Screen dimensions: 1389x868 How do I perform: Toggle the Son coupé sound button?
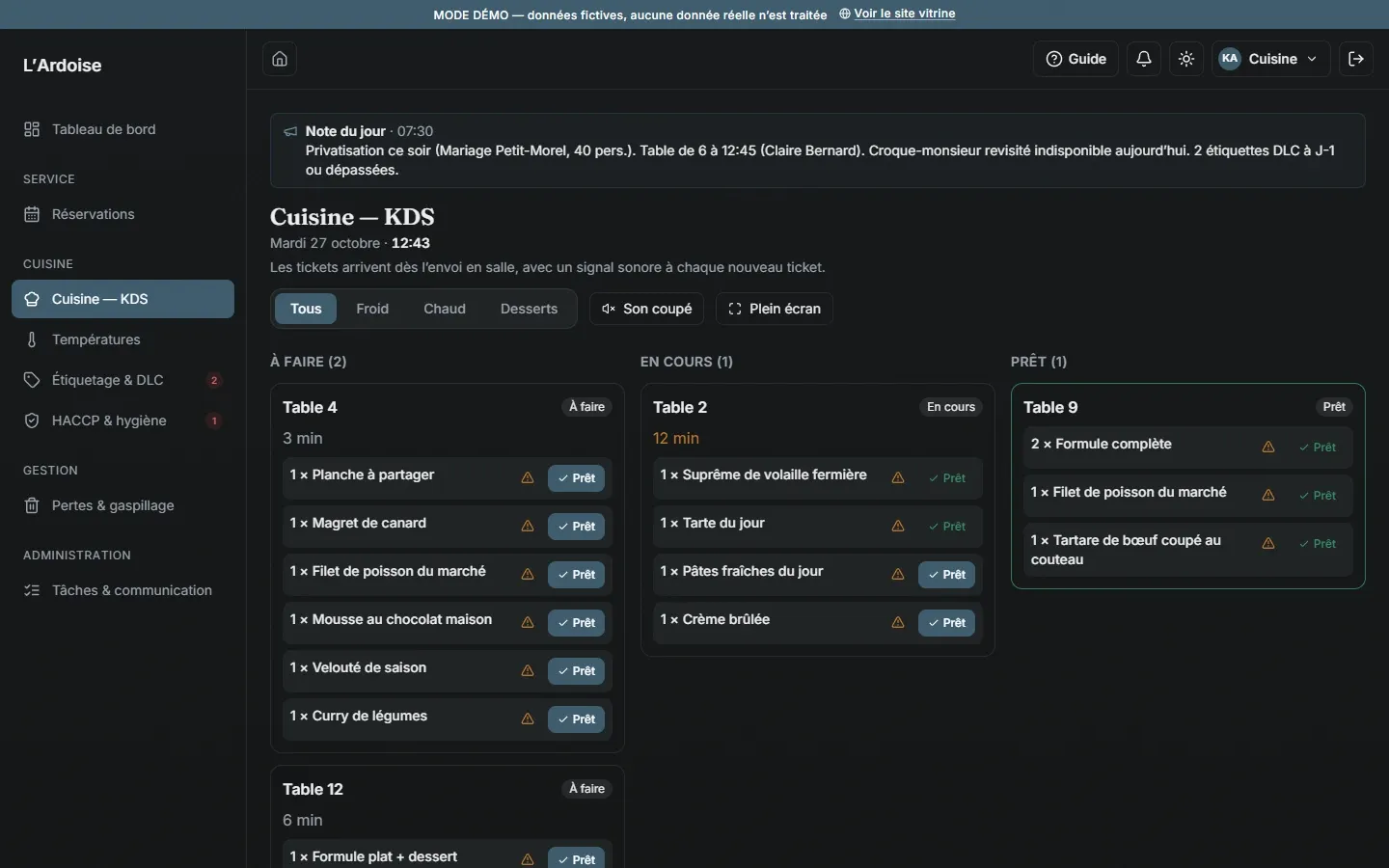point(646,309)
